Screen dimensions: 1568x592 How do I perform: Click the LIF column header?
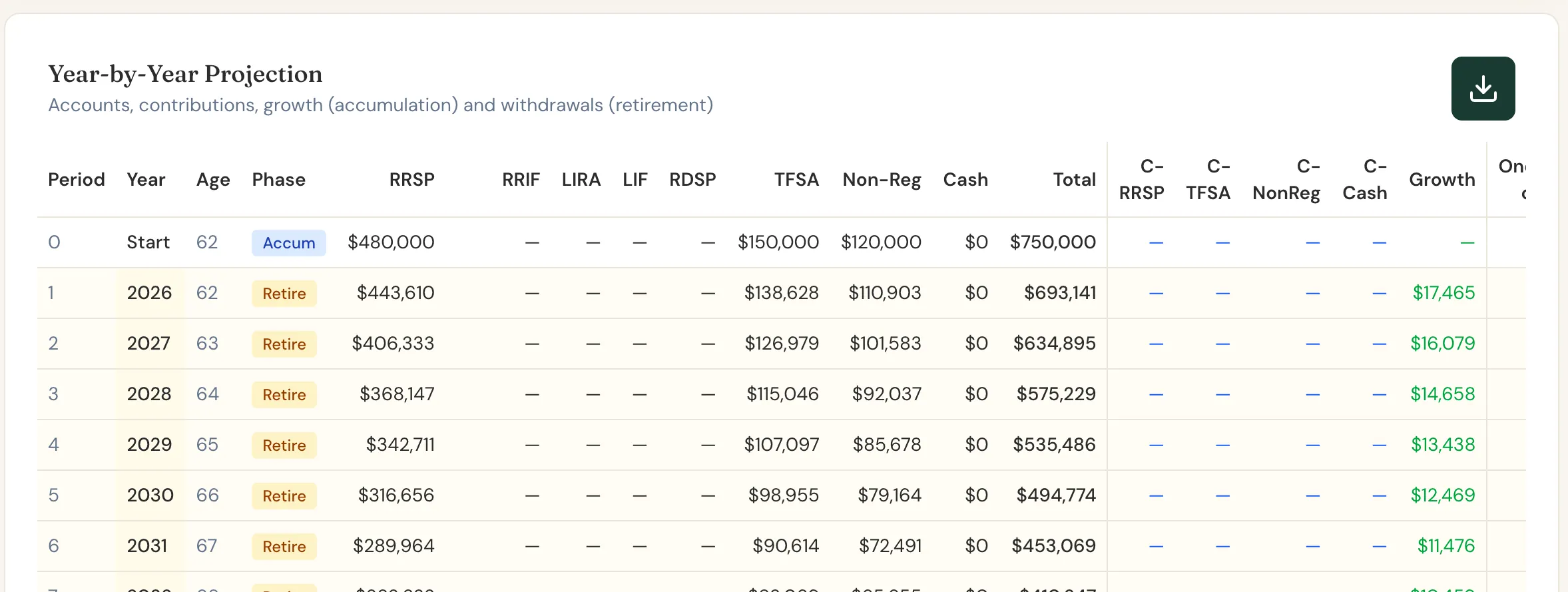[635, 180]
